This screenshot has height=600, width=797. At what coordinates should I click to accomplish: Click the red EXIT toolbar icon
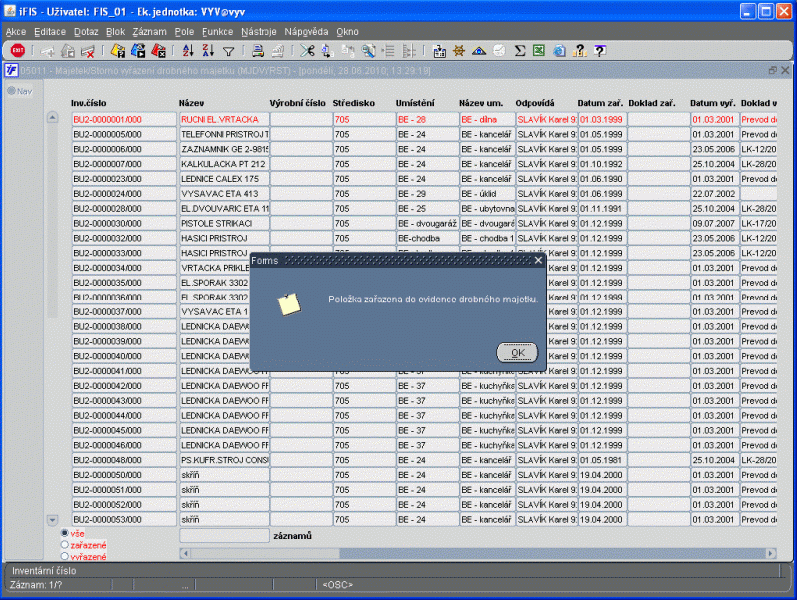[x=17, y=50]
